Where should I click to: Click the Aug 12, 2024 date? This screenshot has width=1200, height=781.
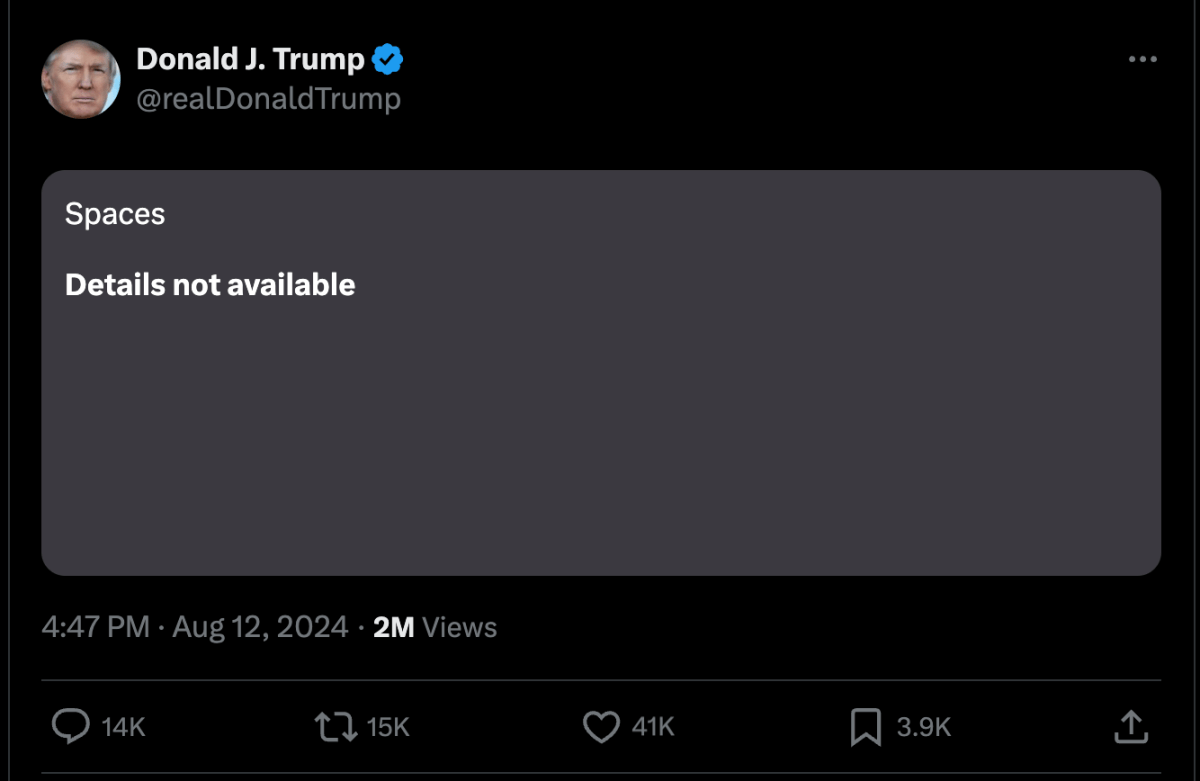[260, 628]
